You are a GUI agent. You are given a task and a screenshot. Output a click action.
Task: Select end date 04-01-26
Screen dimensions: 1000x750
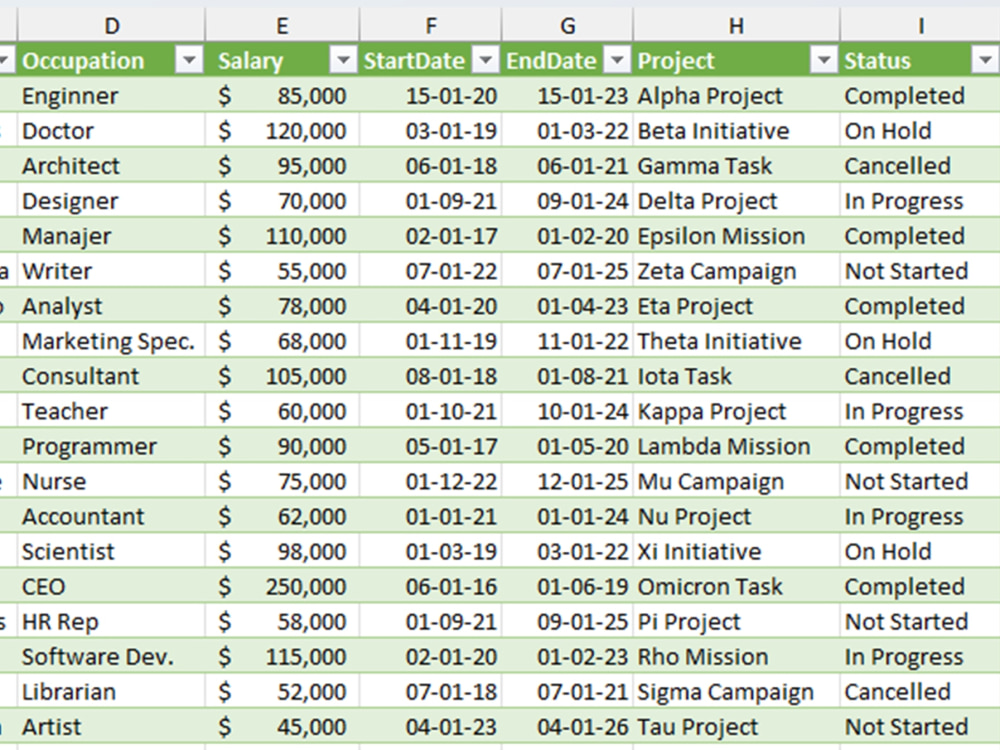click(567, 727)
